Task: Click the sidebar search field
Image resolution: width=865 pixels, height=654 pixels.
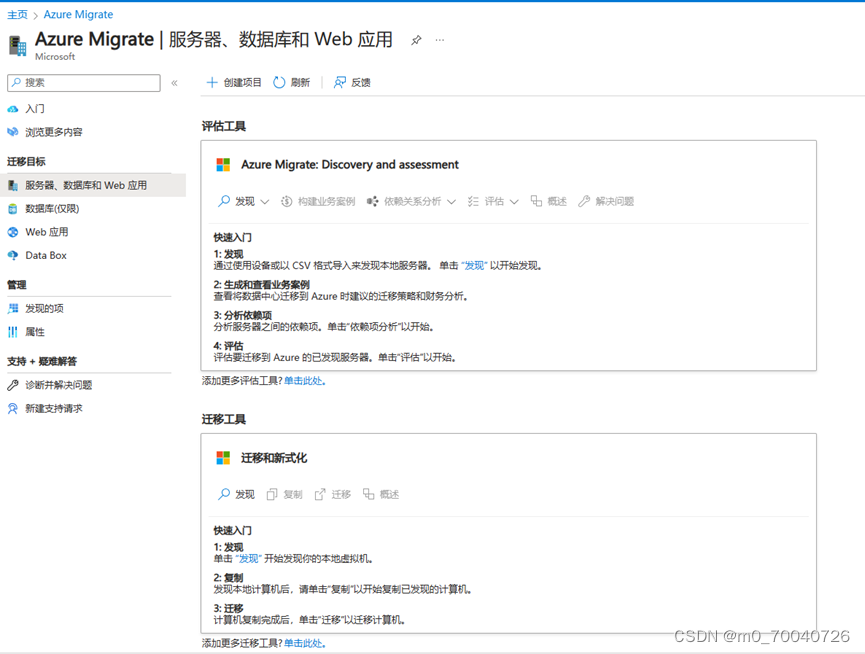Action: [x=84, y=83]
